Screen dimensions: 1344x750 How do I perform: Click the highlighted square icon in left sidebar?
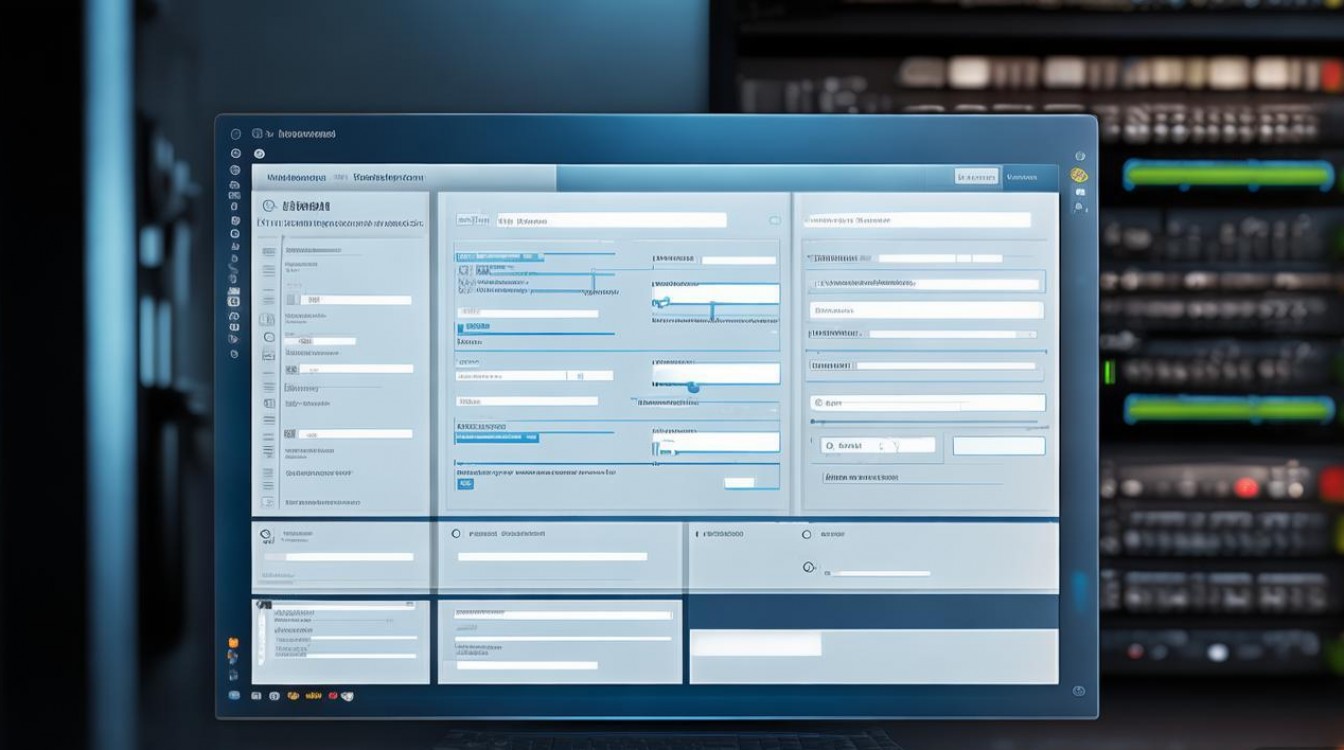coord(234,301)
